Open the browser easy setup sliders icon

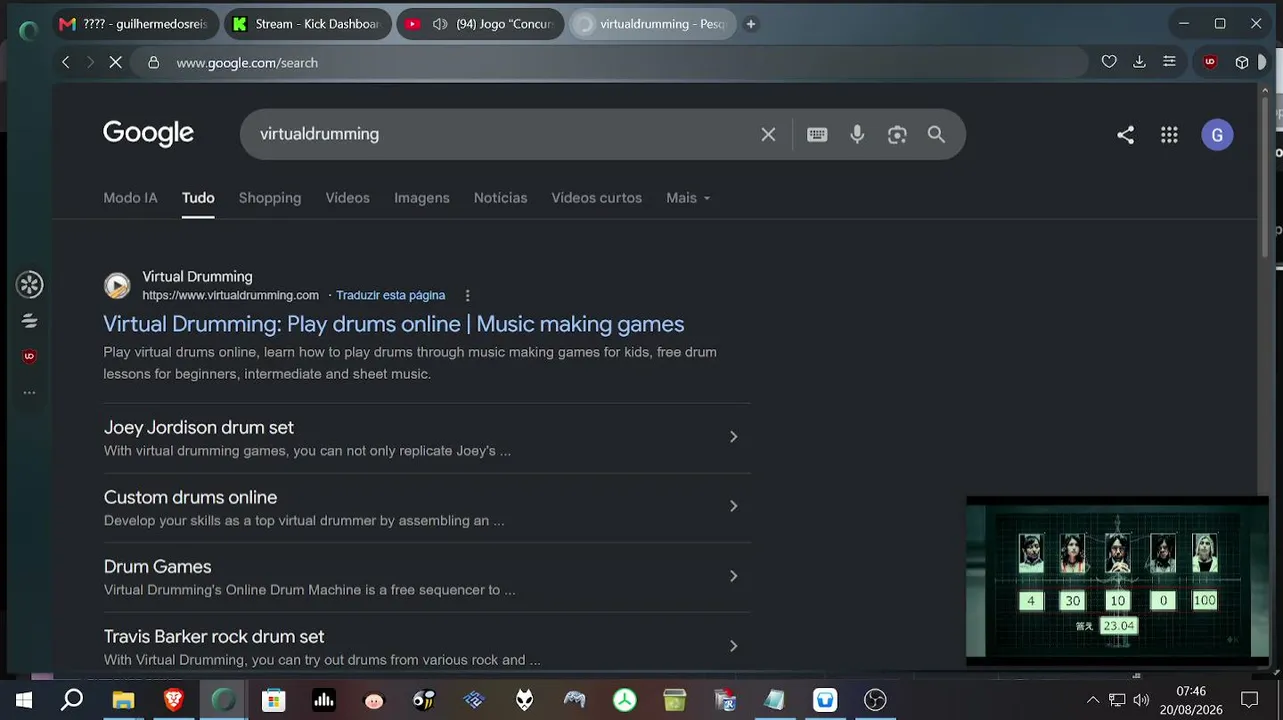point(1169,62)
